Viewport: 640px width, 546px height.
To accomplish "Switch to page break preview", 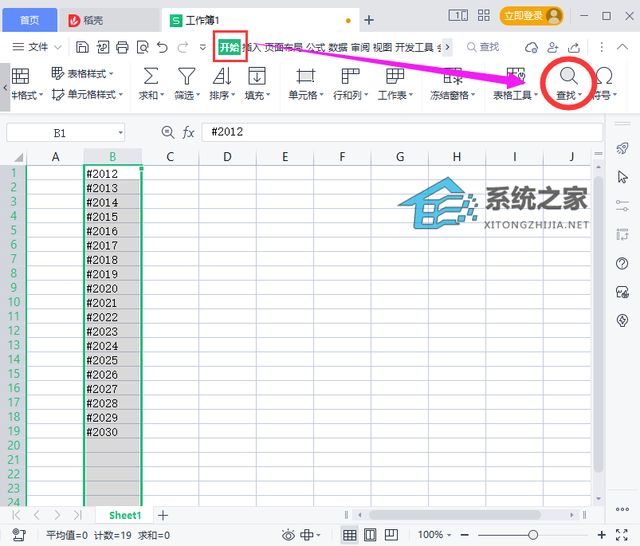I will coord(391,535).
